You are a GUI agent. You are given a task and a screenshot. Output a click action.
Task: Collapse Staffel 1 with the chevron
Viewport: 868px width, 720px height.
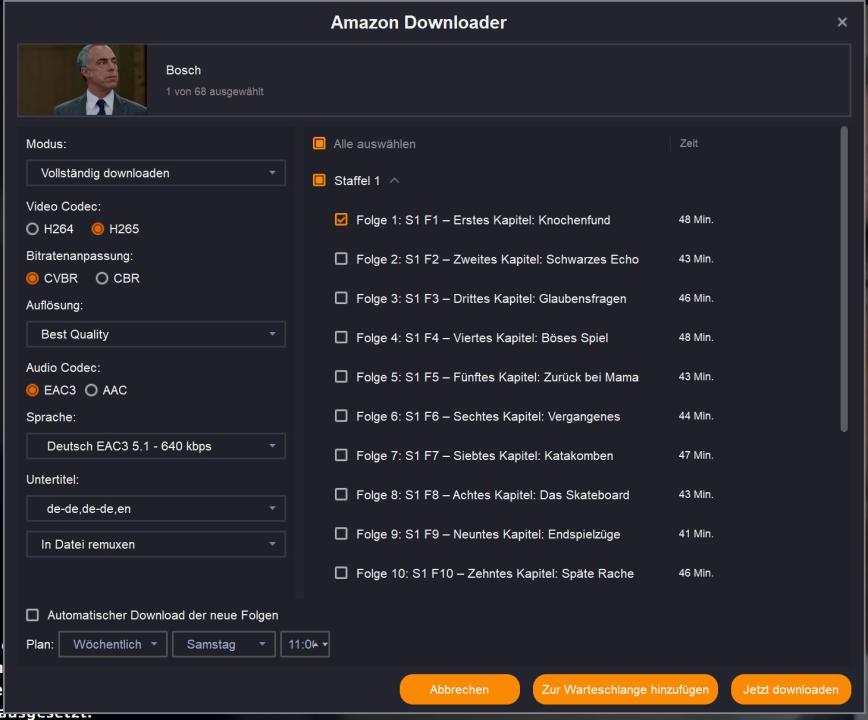pyautogui.click(x=394, y=181)
